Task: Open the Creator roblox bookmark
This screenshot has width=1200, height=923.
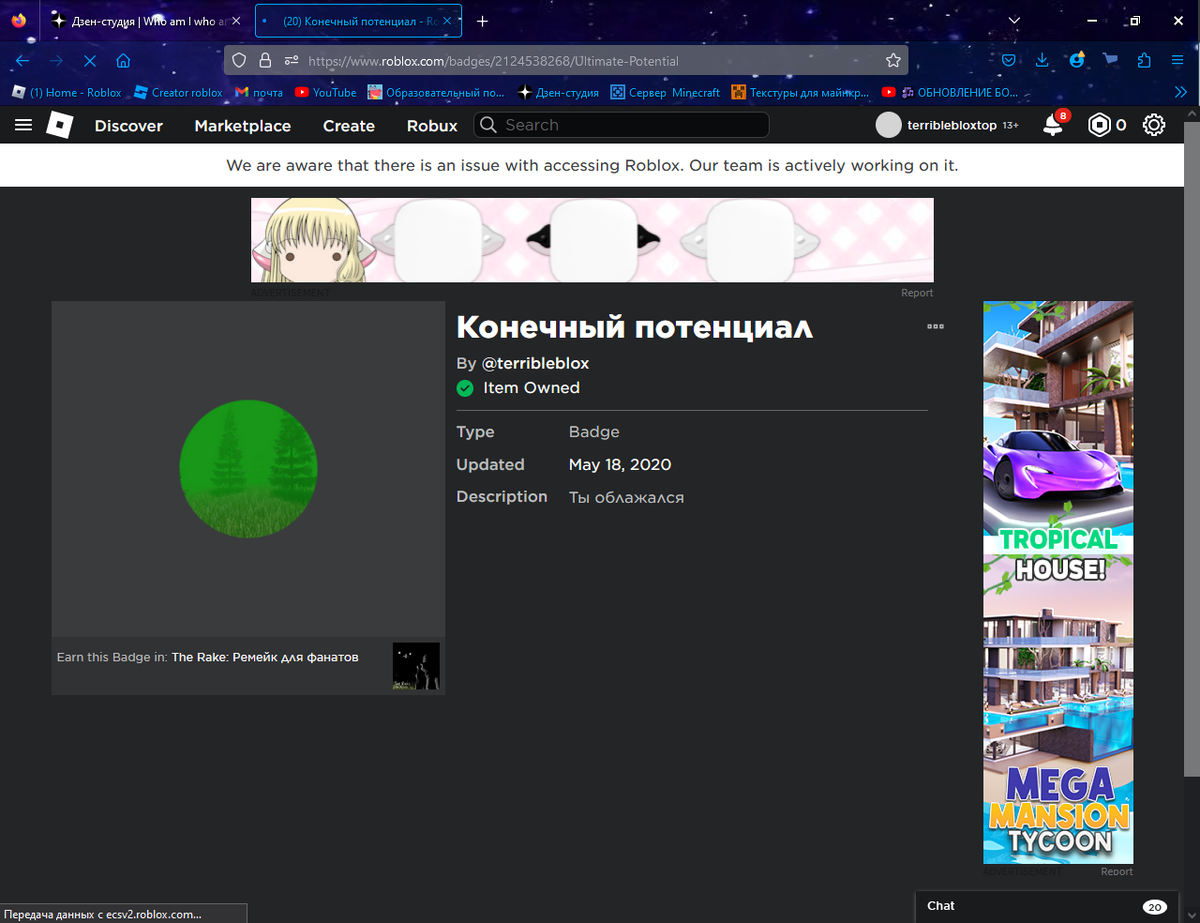Action: pyautogui.click(x=178, y=92)
